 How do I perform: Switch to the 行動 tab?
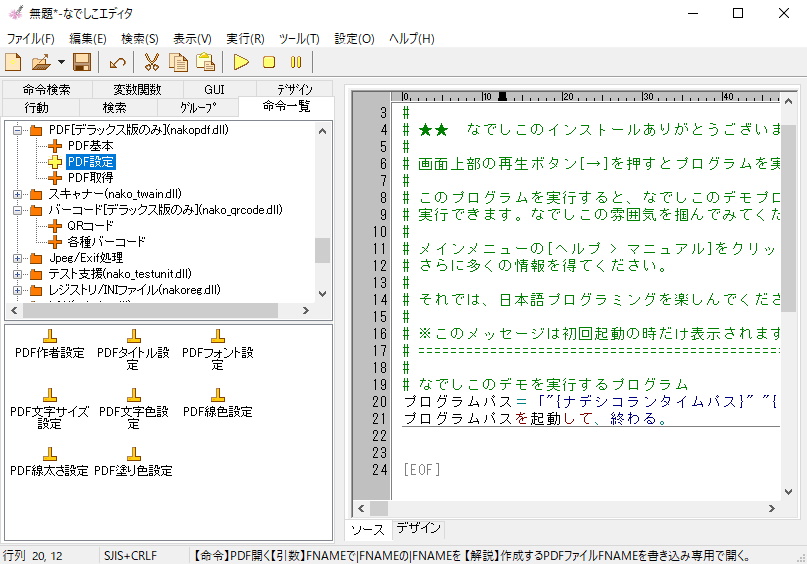(x=37, y=108)
